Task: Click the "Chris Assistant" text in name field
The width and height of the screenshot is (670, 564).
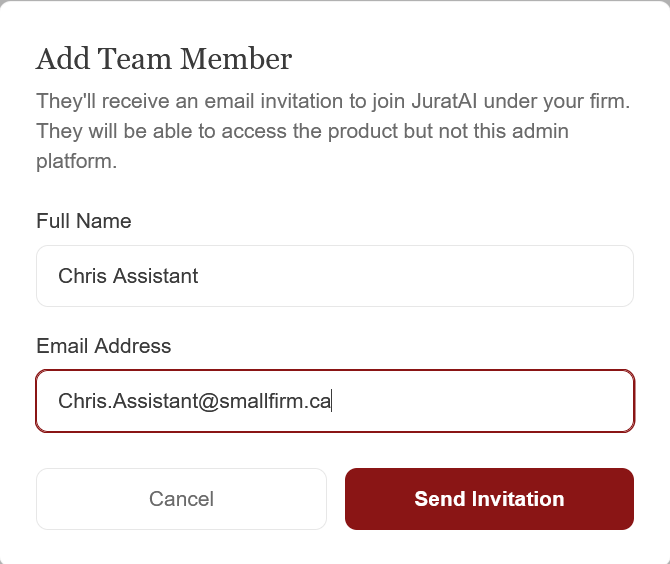Action: [x=128, y=276]
